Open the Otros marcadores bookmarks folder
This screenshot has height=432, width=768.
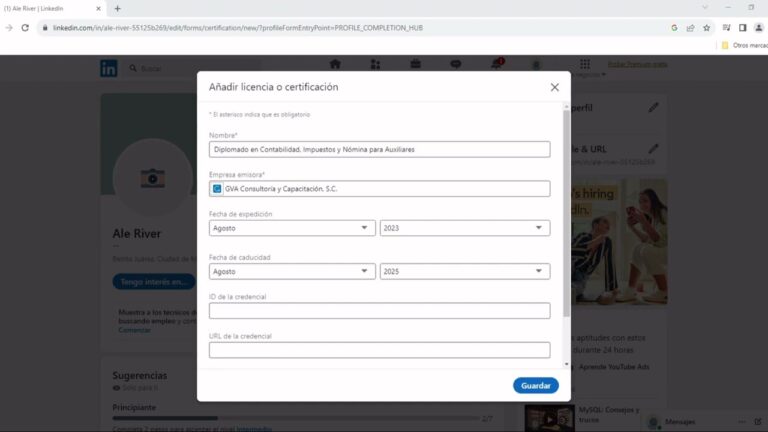(744, 45)
